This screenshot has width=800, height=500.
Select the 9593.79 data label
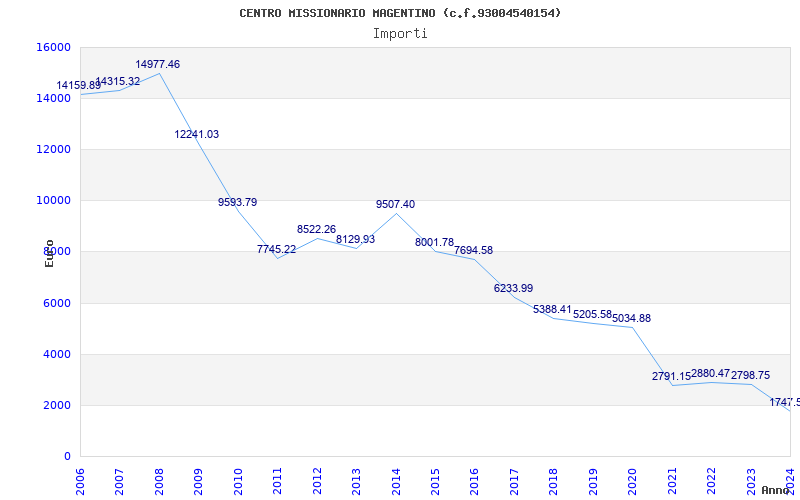(238, 202)
